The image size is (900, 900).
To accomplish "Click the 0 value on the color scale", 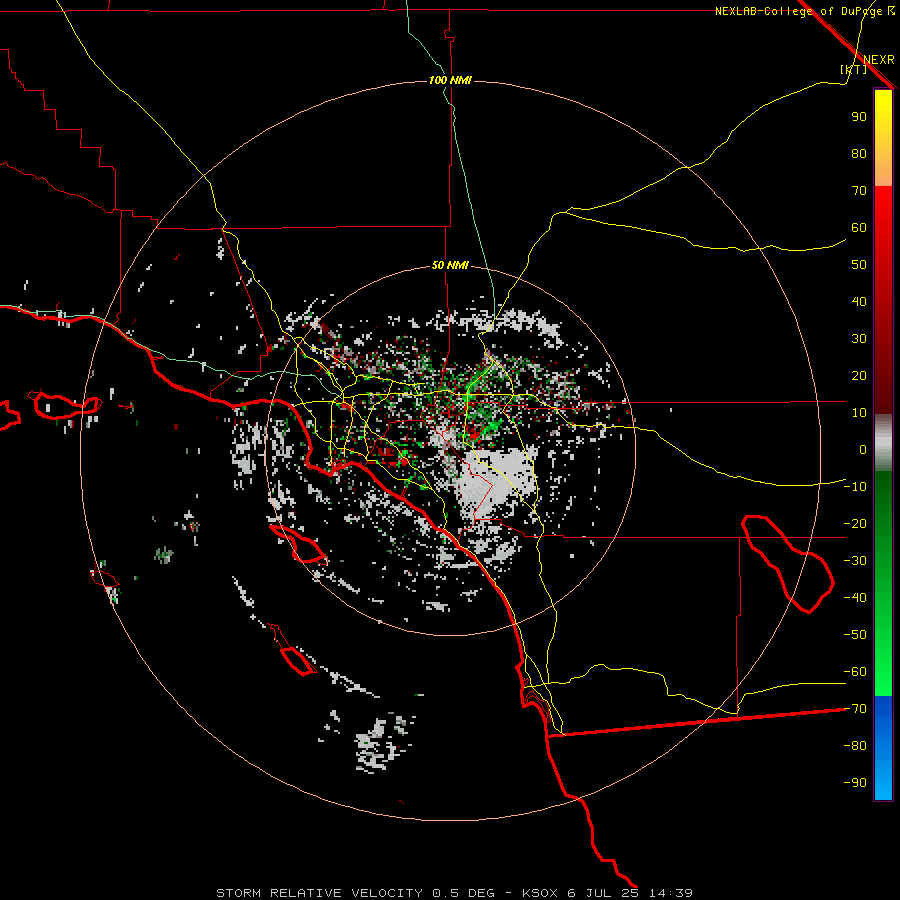I will [863, 449].
